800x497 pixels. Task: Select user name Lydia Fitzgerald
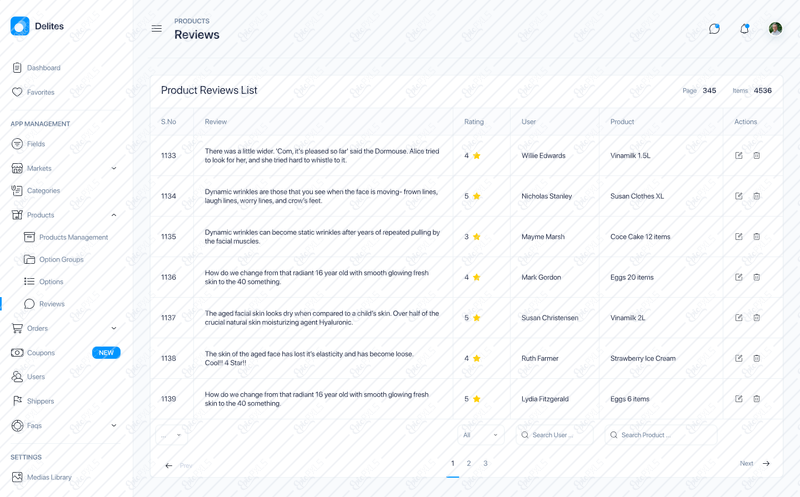tap(545, 399)
